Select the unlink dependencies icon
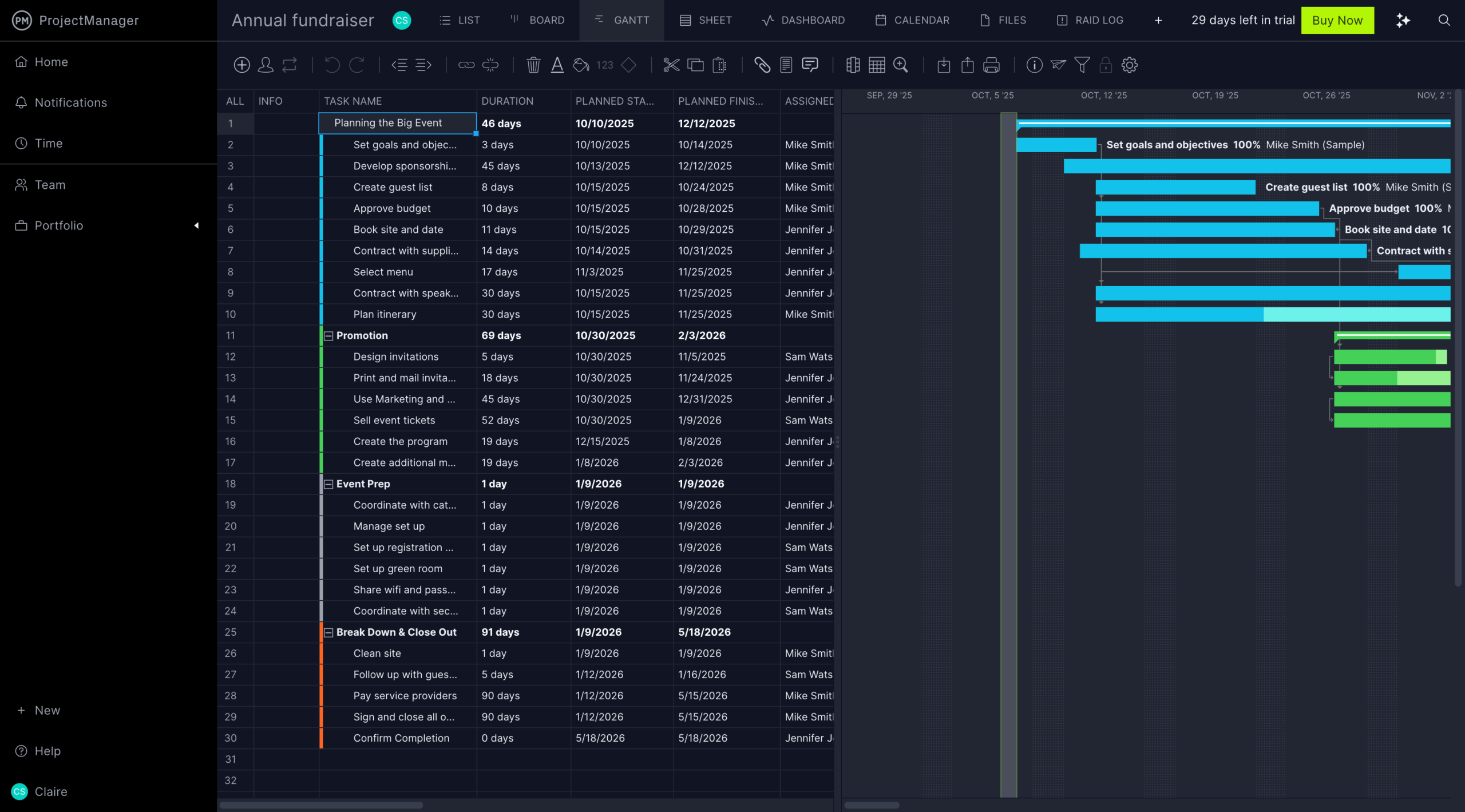 pos(490,65)
